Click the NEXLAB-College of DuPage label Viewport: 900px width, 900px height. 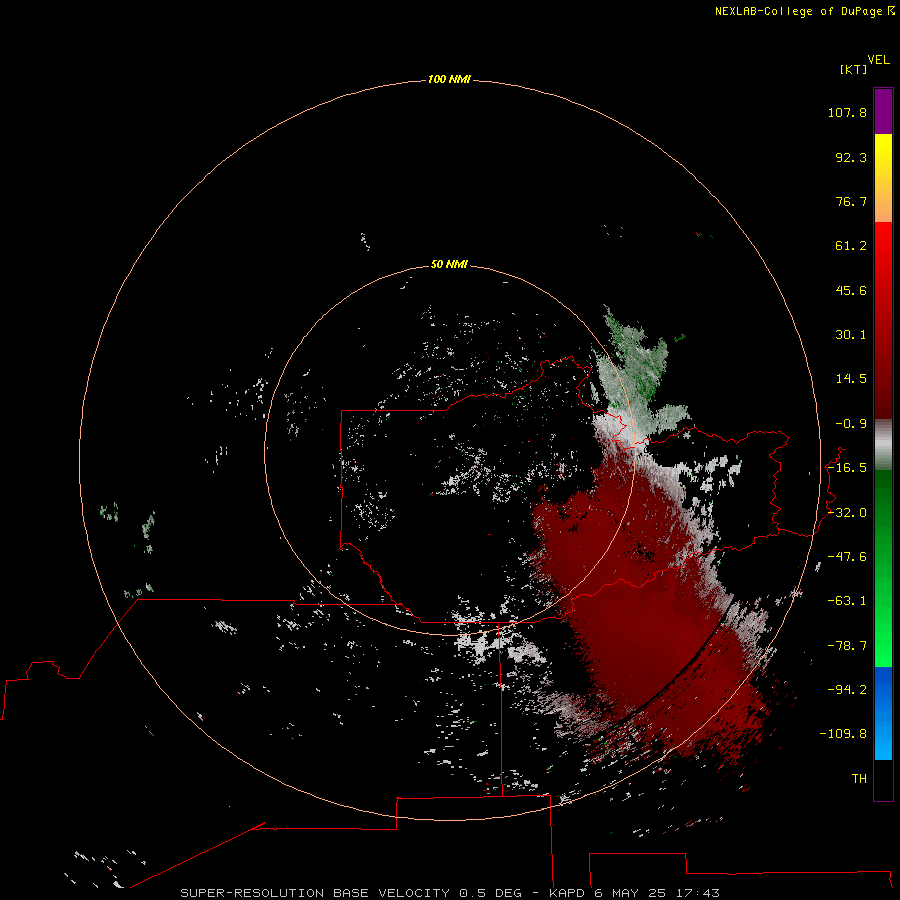[805, 11]
